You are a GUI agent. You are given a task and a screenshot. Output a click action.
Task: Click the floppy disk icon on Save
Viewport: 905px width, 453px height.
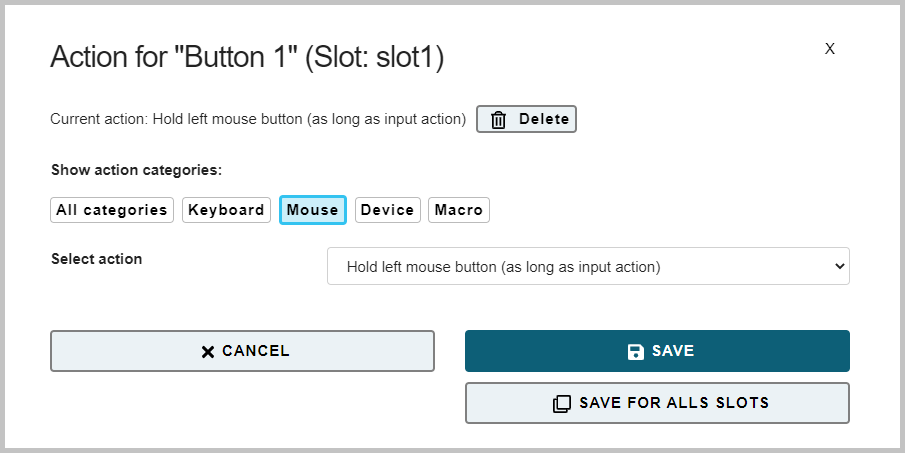pyautogui.click(x=635, y=351)
